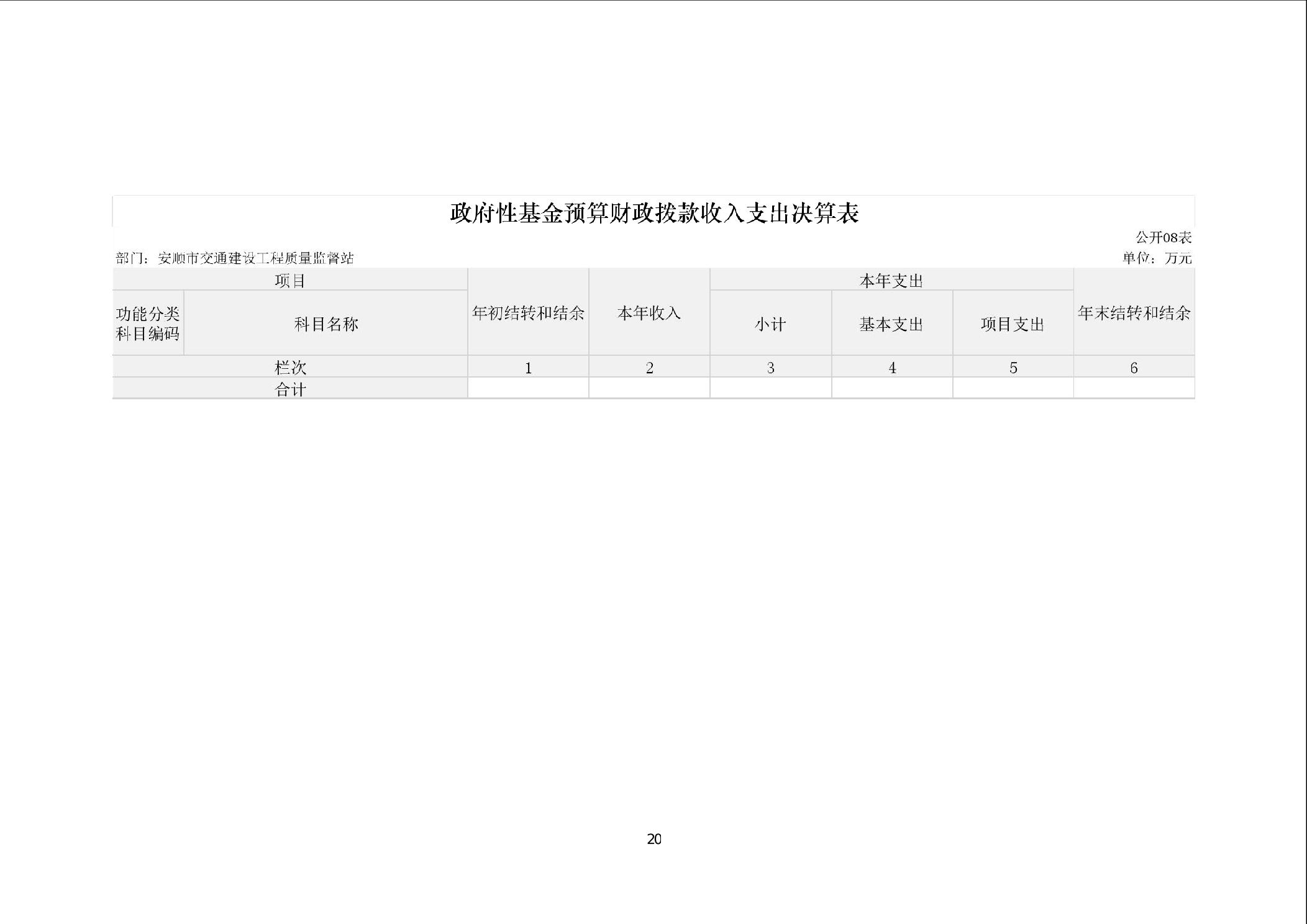
Task: Select the 小计 subheader
Action: point(770,324)
